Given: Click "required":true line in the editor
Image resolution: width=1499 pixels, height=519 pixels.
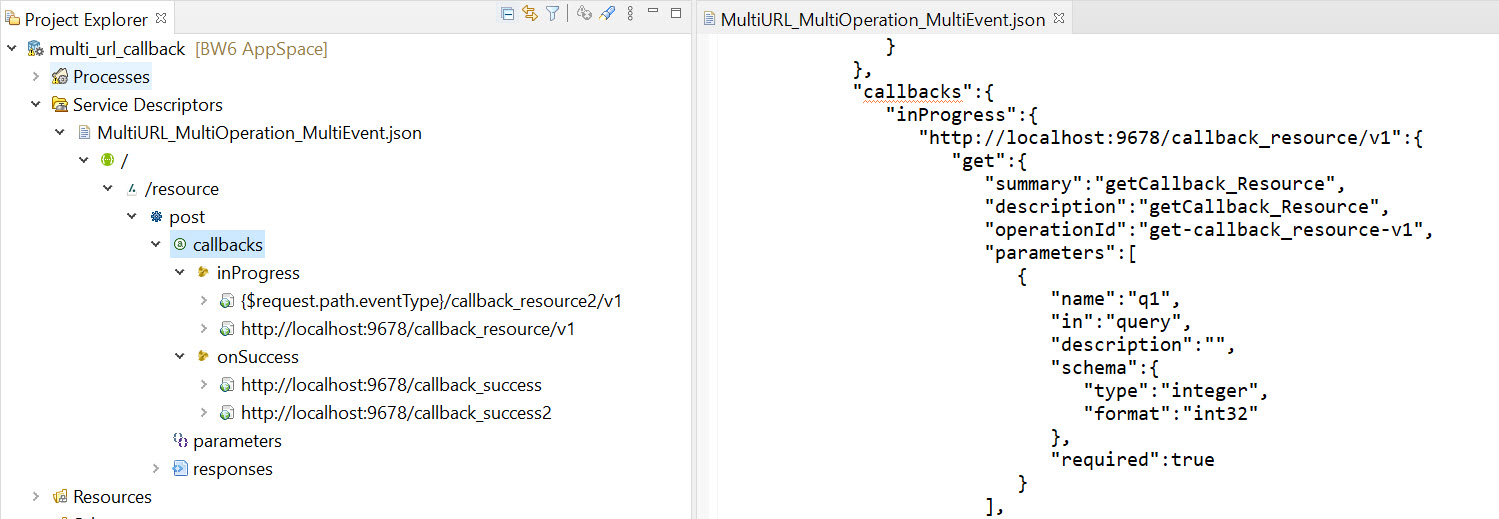Looking at the screenshot, I should click(1133, 460).
